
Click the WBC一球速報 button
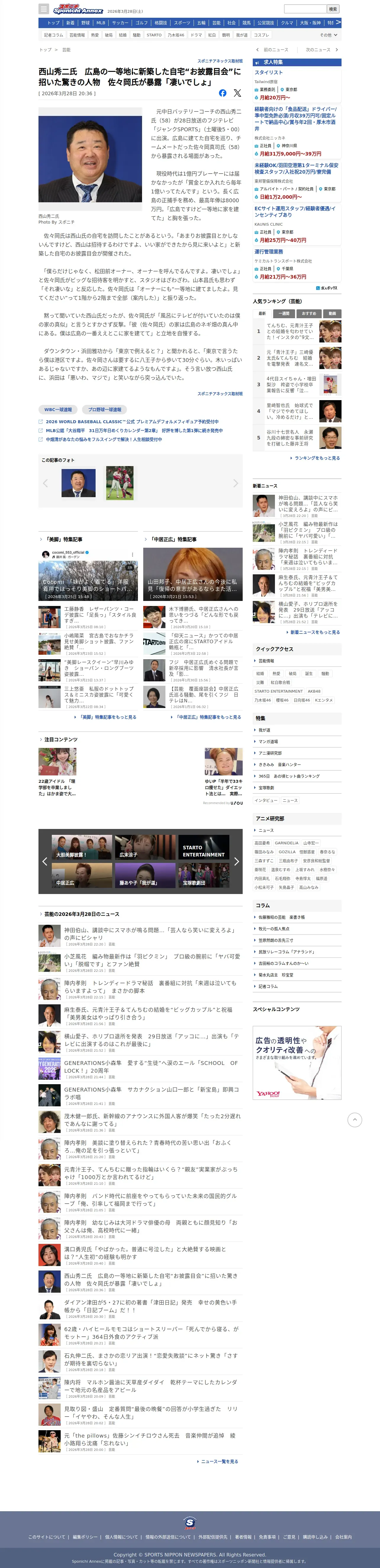pyautogui.click(x=58, y=410)
